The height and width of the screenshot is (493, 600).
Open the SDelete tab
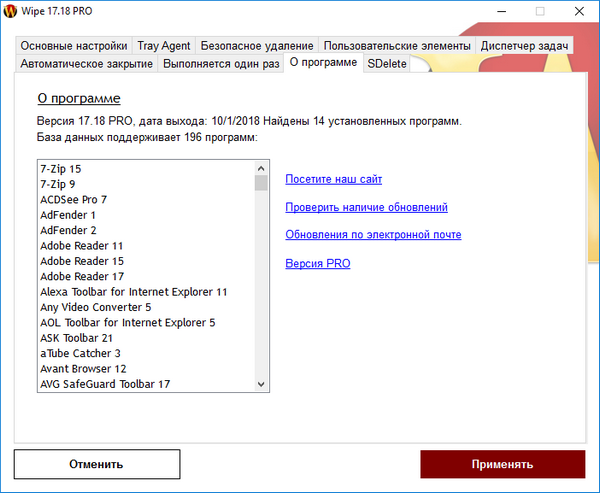[x=387, y=64]
